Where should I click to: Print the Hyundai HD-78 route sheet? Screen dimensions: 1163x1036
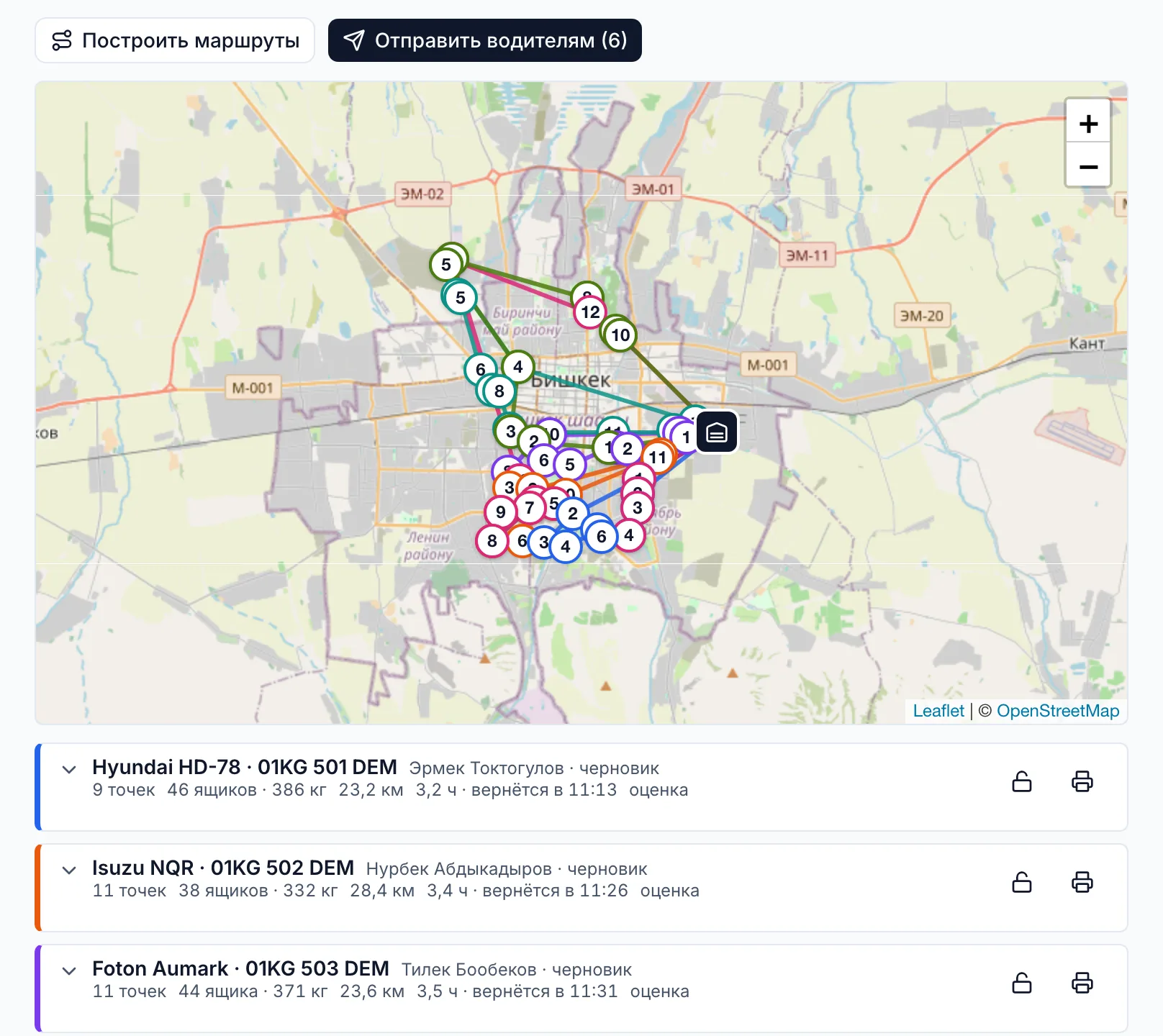pyautogui.click(x=1082, y=781)
